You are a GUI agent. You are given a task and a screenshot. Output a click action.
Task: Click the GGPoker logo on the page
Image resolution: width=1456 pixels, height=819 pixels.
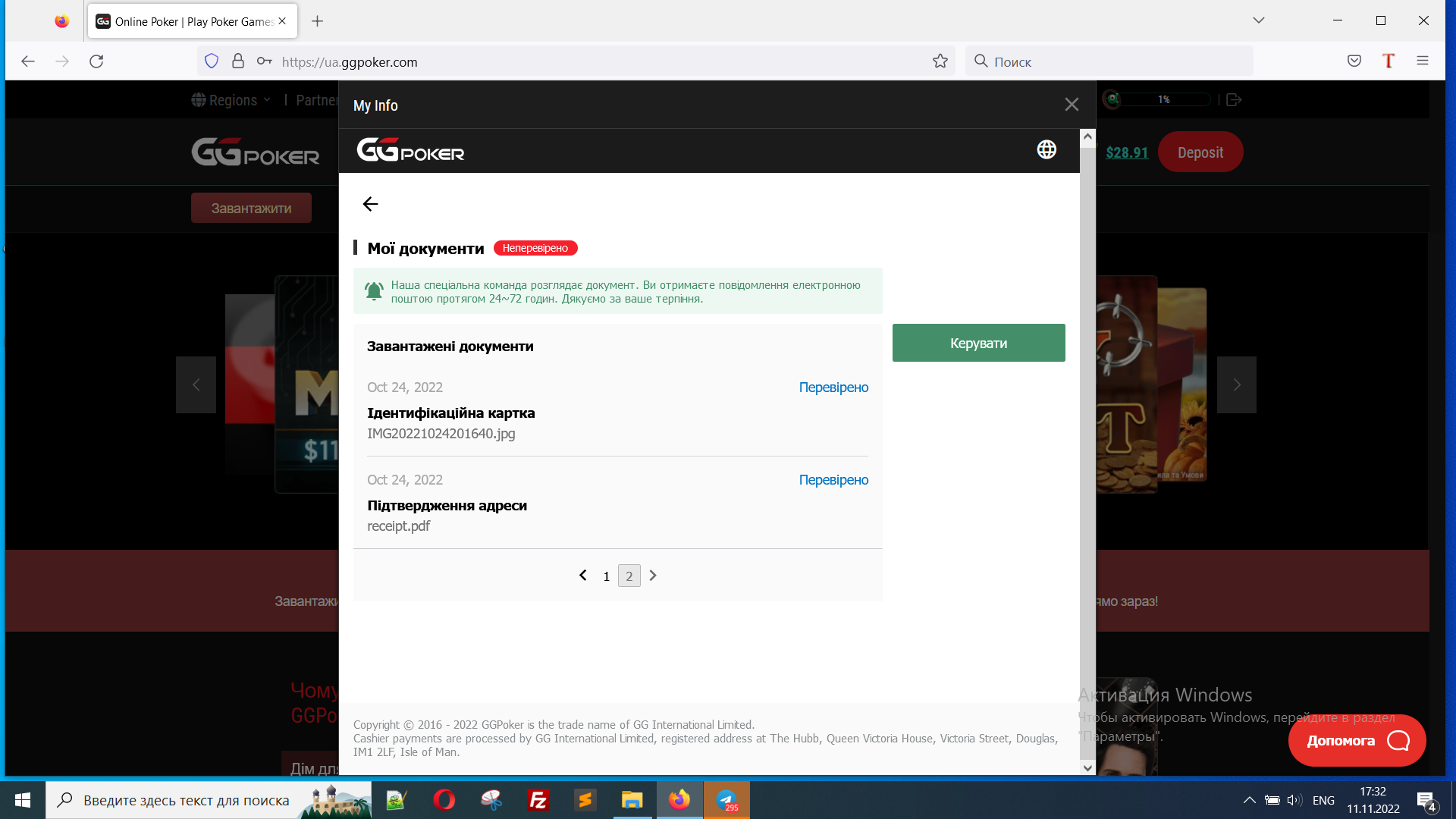[256, 152]
